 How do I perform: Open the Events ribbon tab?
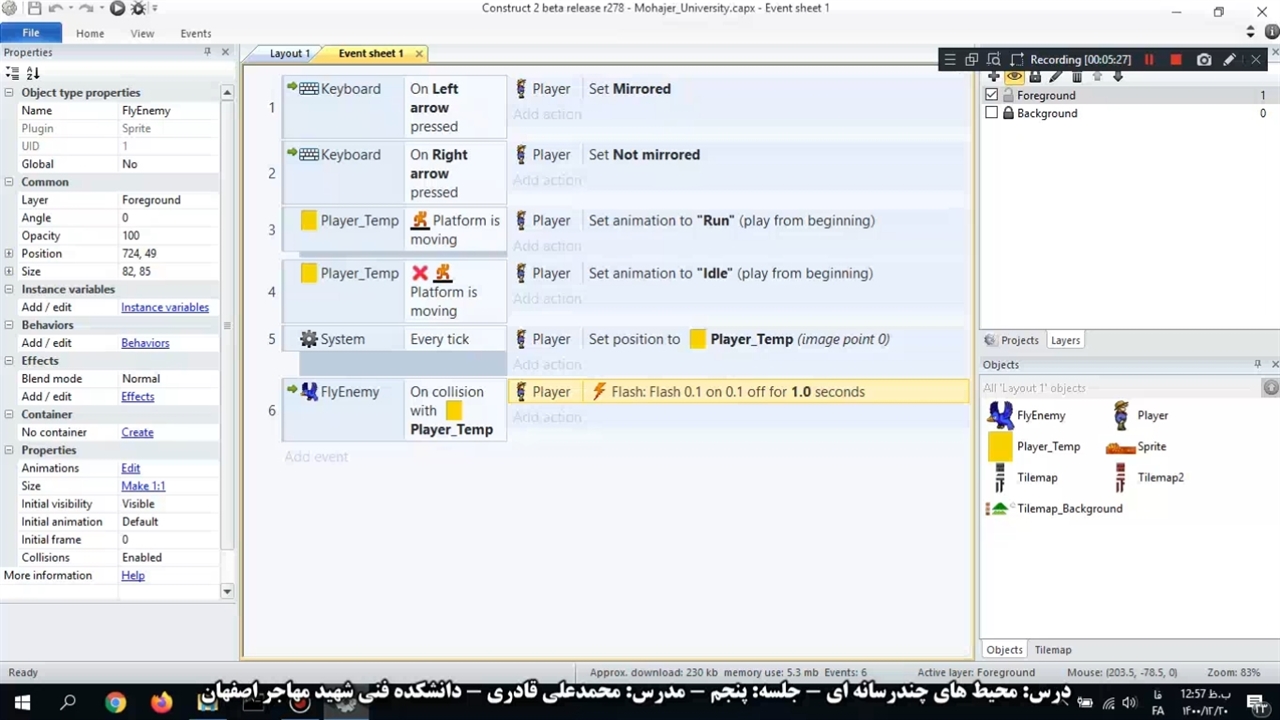[195, 33]
